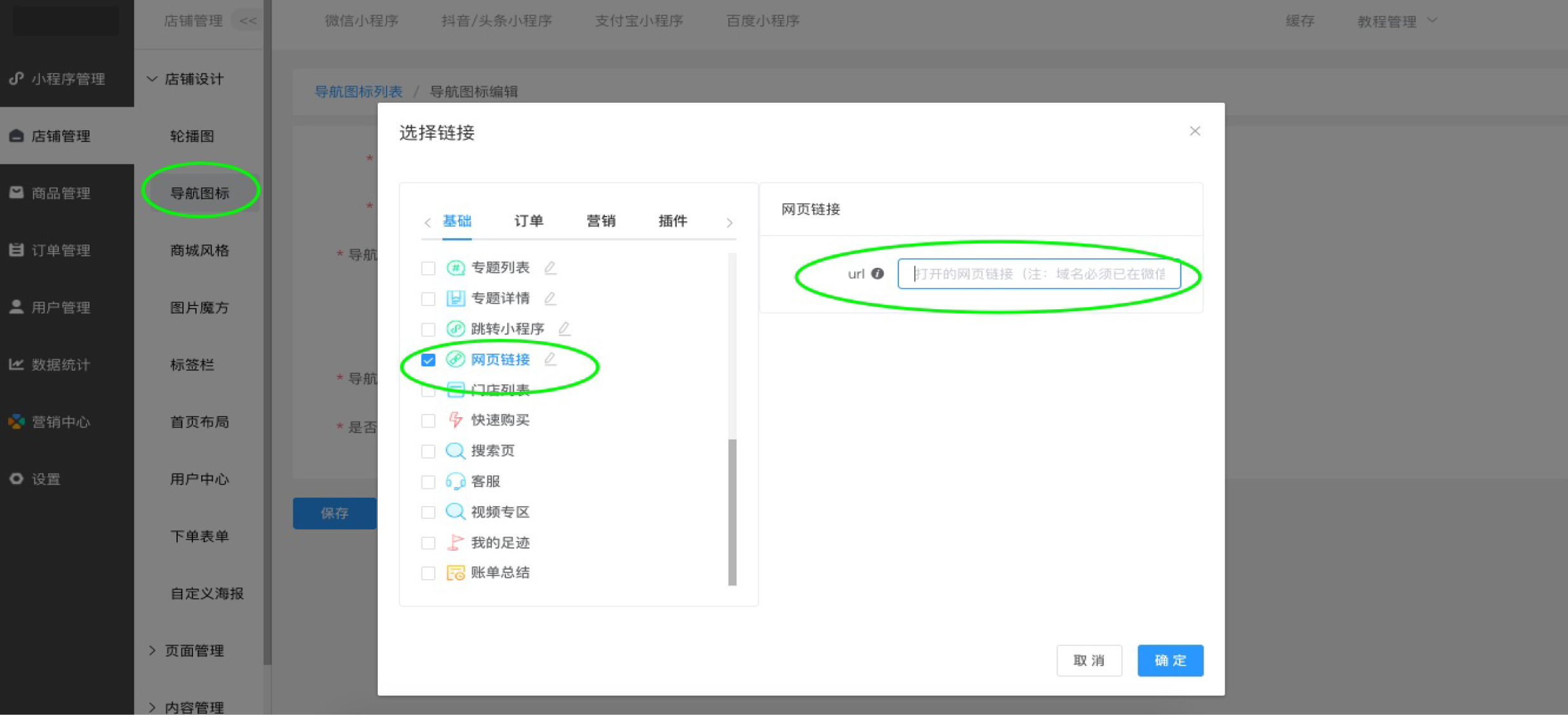Click the 专题详情 icon
1568x715 pixels.
pyautogui.click(x=455, y=298)
